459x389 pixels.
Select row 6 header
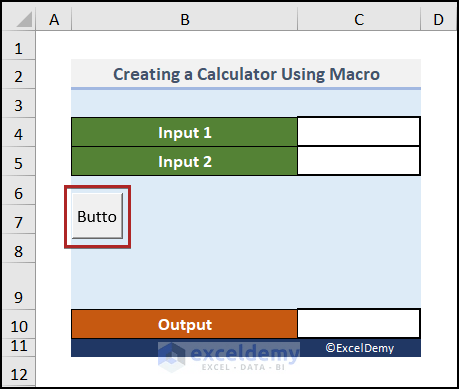point(19,190)
